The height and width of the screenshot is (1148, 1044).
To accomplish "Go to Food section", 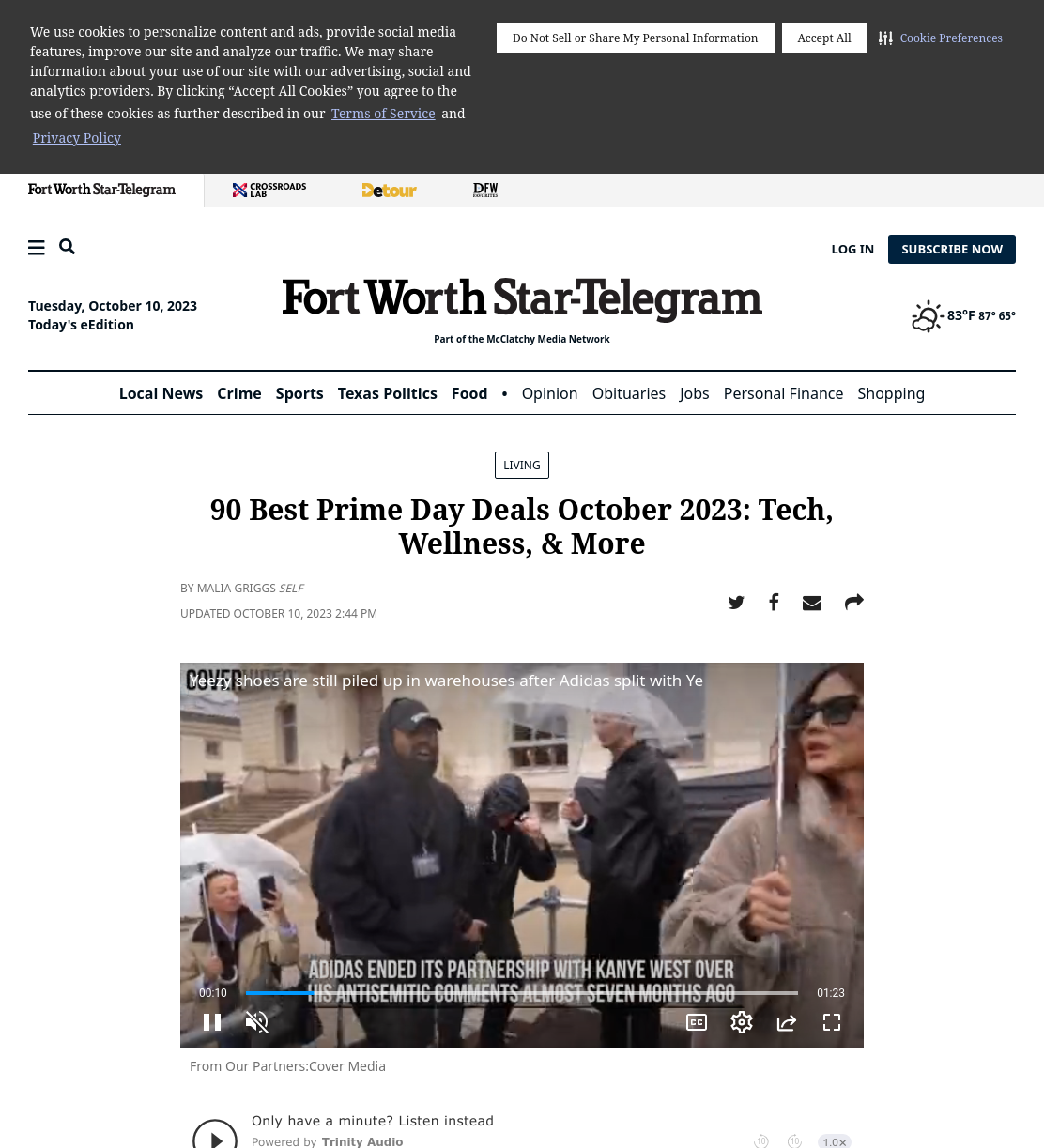I will tap(469, 393).
